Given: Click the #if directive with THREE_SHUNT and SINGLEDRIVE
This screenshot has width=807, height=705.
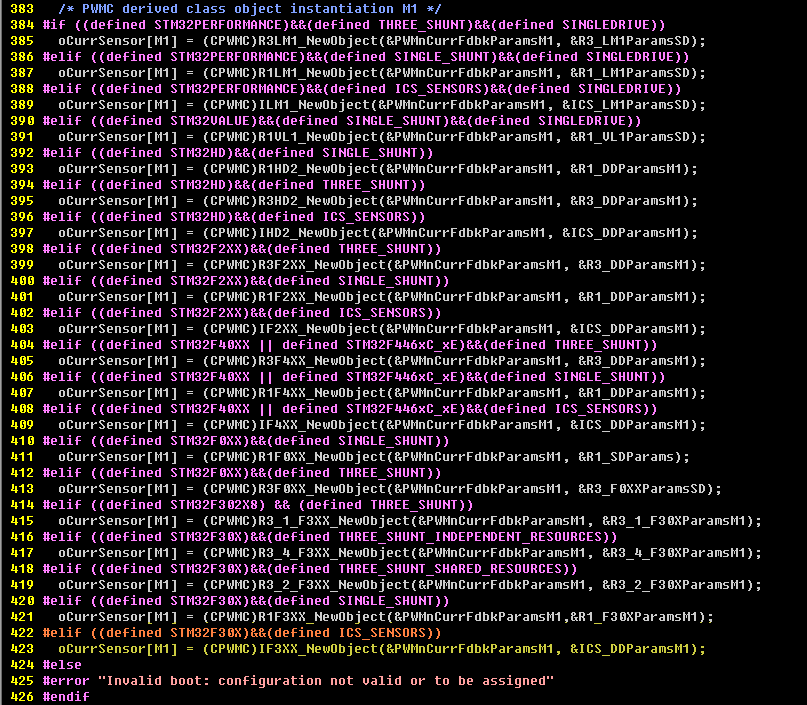Looking at the screenshot, I should (x=354, y=25).
